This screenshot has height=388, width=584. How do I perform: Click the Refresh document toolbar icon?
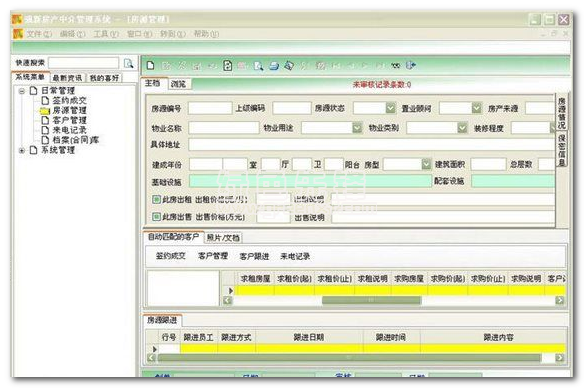[x=228, y=66]
